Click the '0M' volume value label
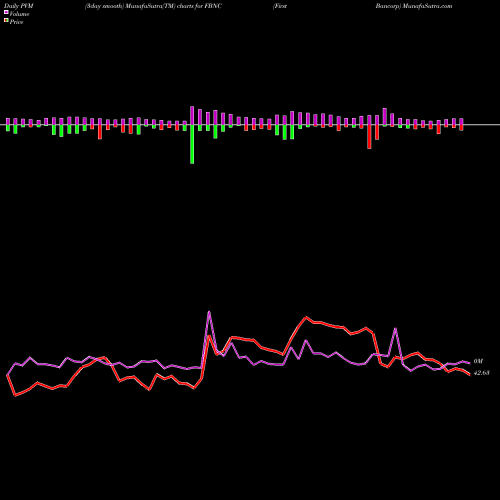The image size is (500, 500). 478,361
